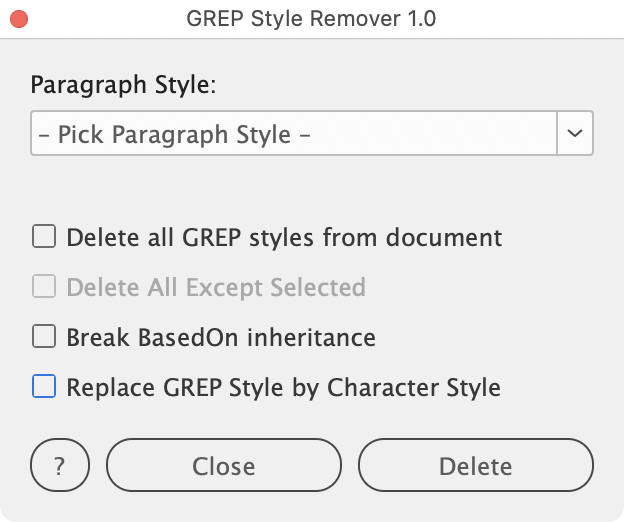Click the 'Paragraph Style:' label

pyautogui.click(x=123, y=83)
